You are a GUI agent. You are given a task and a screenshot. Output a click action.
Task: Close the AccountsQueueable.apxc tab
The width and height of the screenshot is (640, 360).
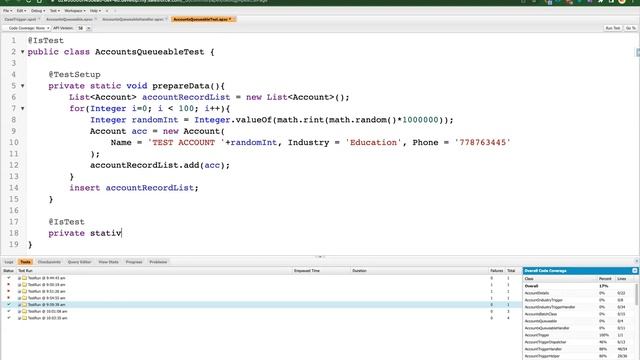(96, 19)
